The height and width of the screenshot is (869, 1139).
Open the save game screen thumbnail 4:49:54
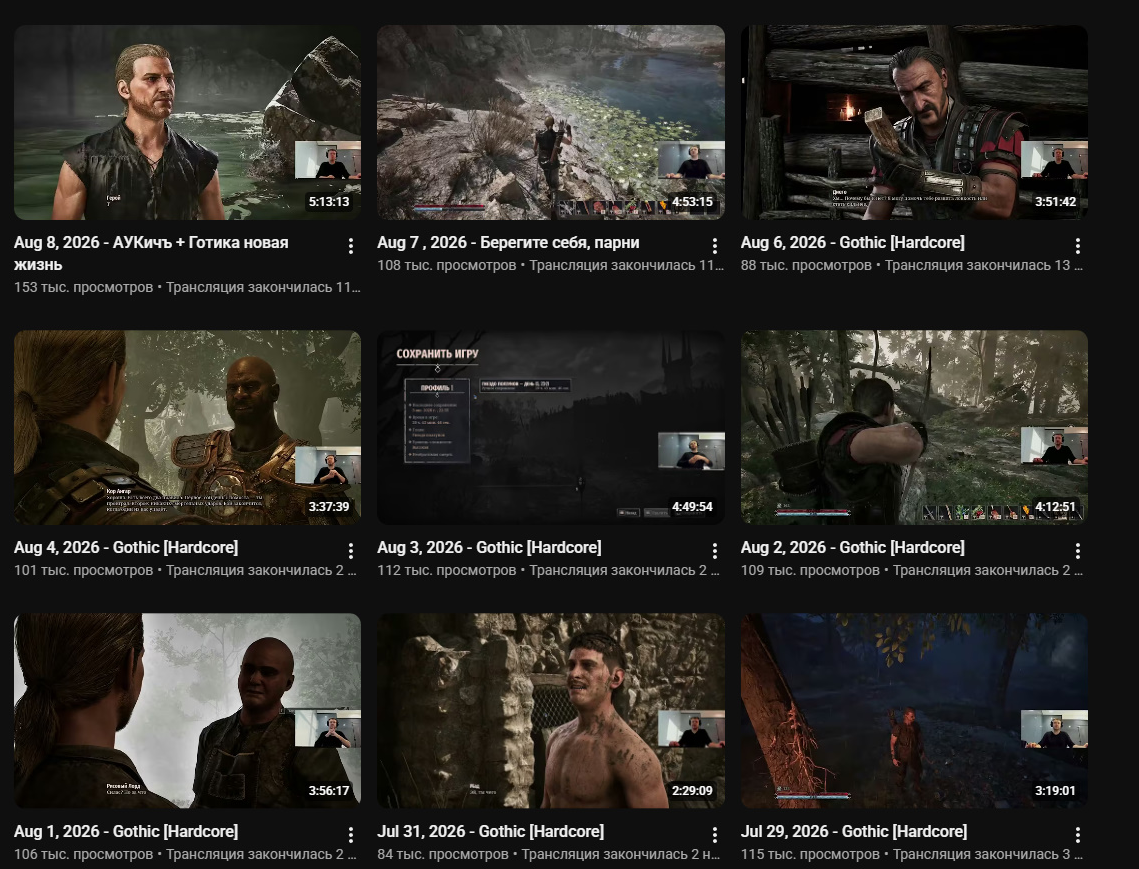[x=551, y=427]
